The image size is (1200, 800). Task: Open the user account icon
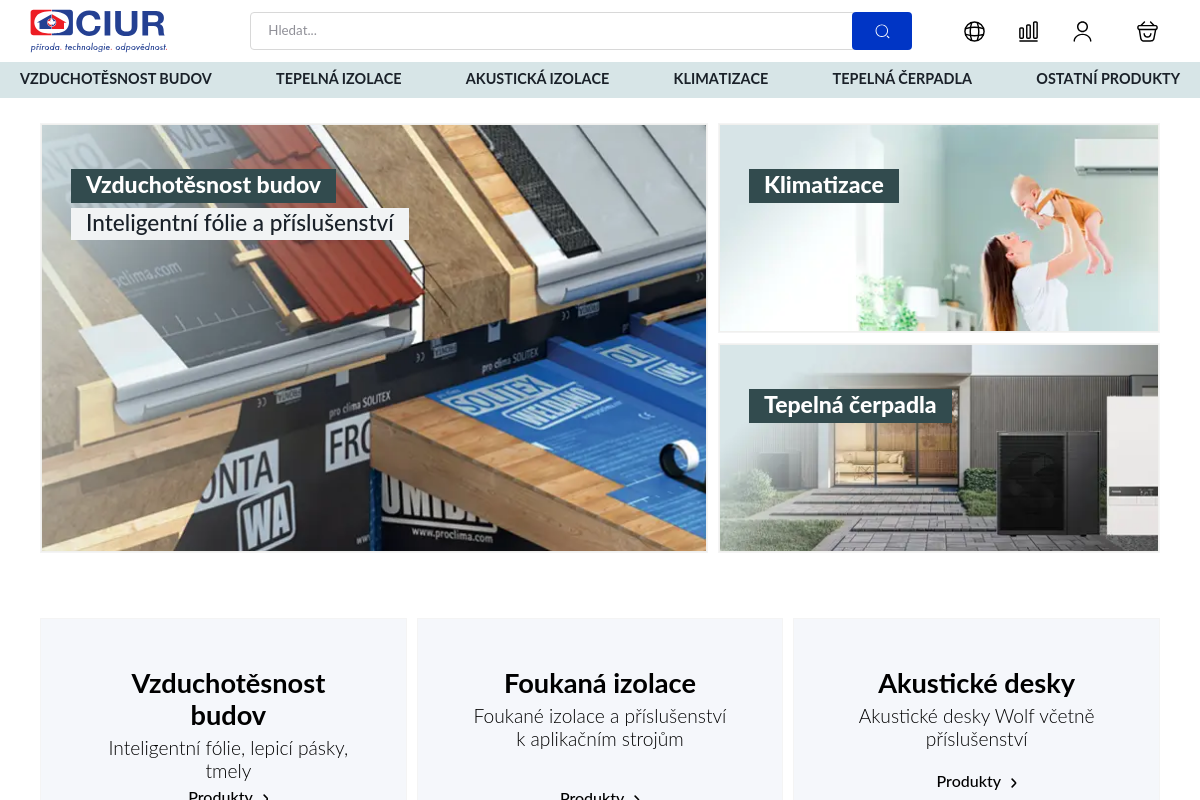point(1082,31)
